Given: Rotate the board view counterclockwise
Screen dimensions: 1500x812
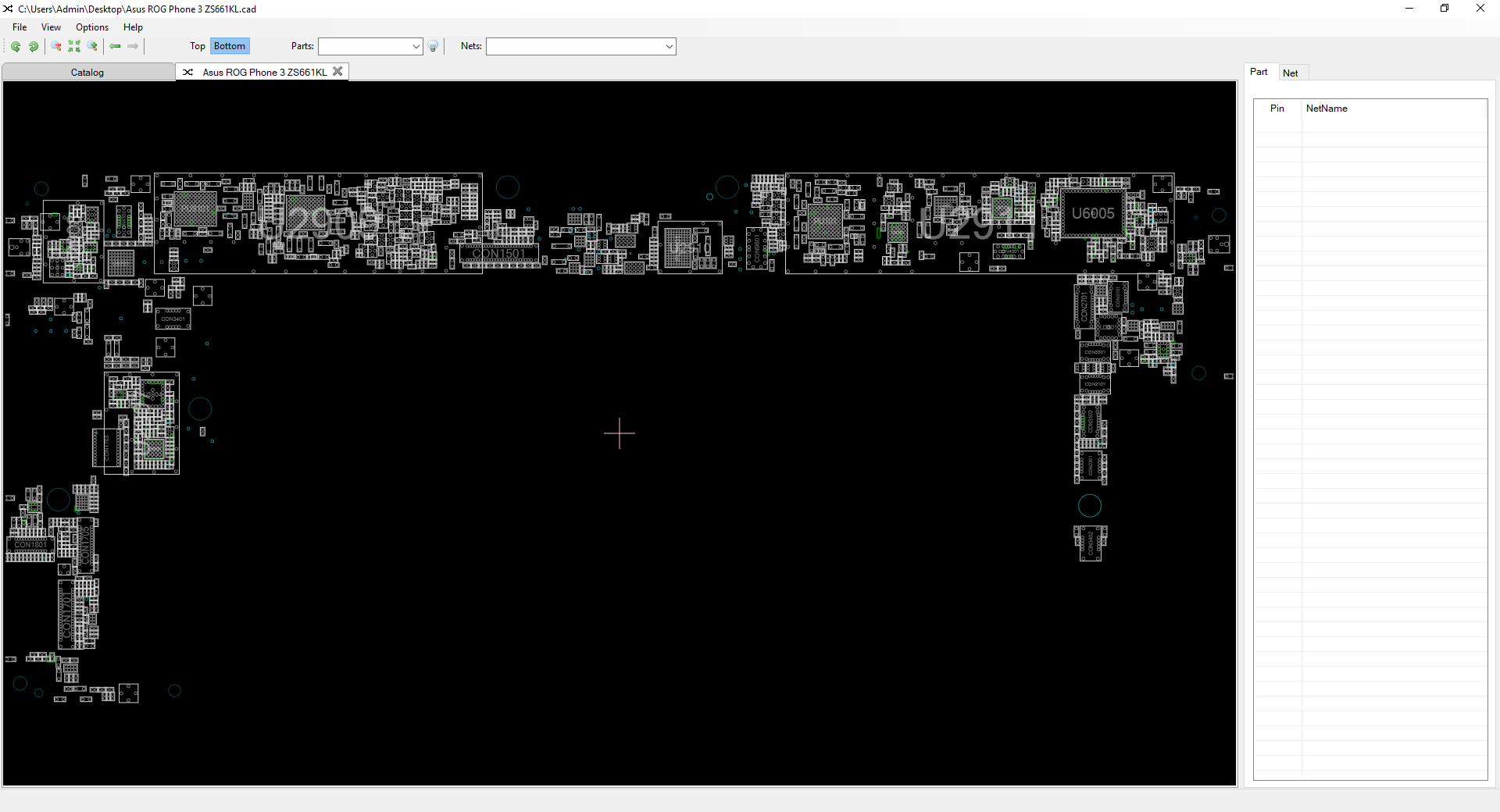Looking at the screenshot, I should coord(16,46).
